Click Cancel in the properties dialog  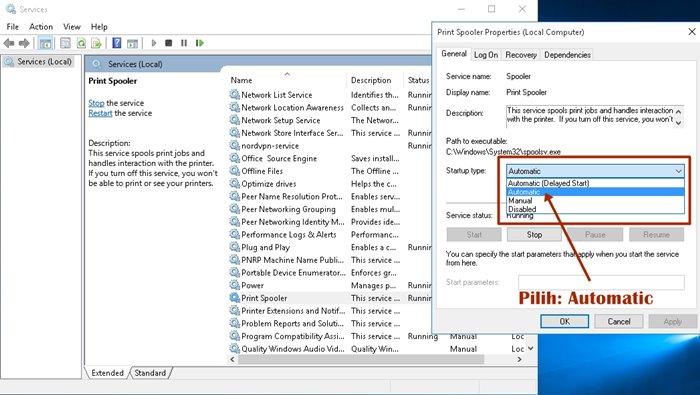tap(619, 321)
